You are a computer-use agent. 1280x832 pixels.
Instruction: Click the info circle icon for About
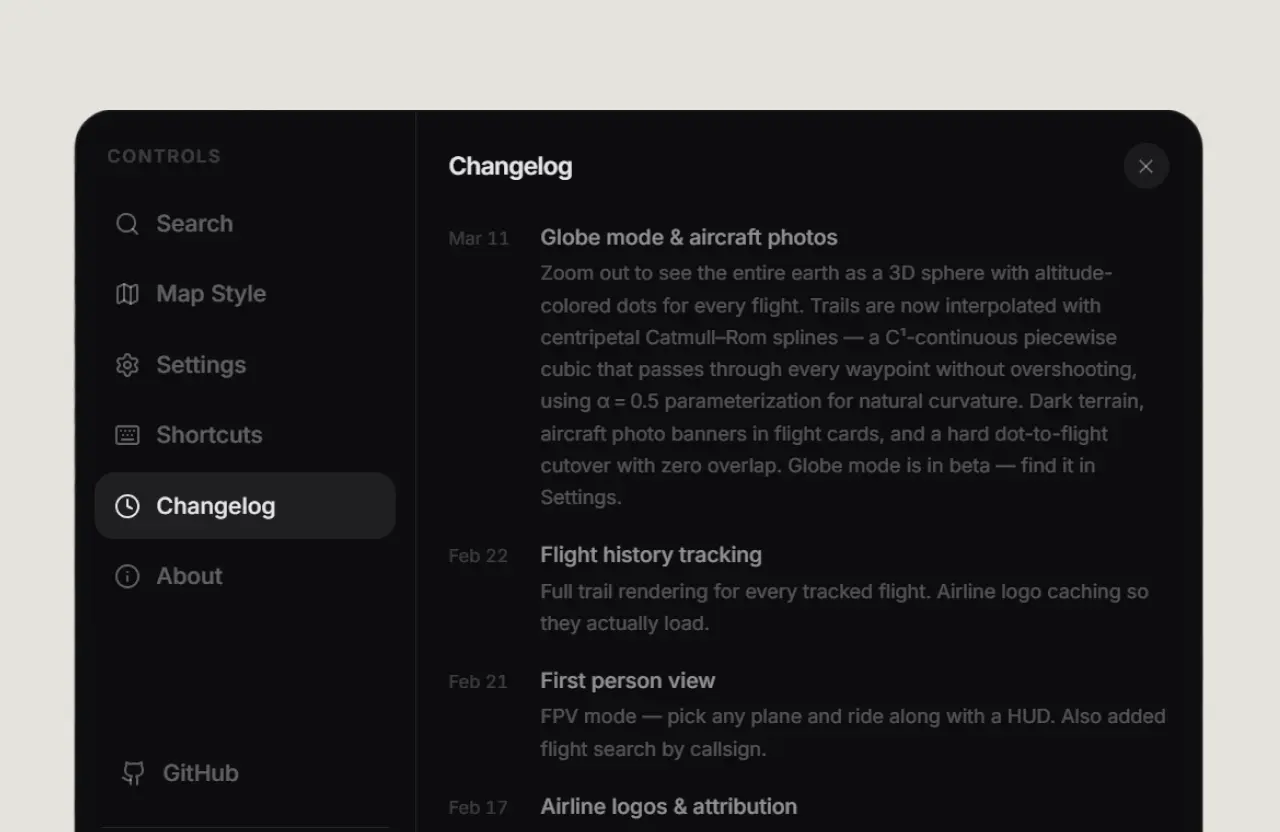(x=127, y=576)
